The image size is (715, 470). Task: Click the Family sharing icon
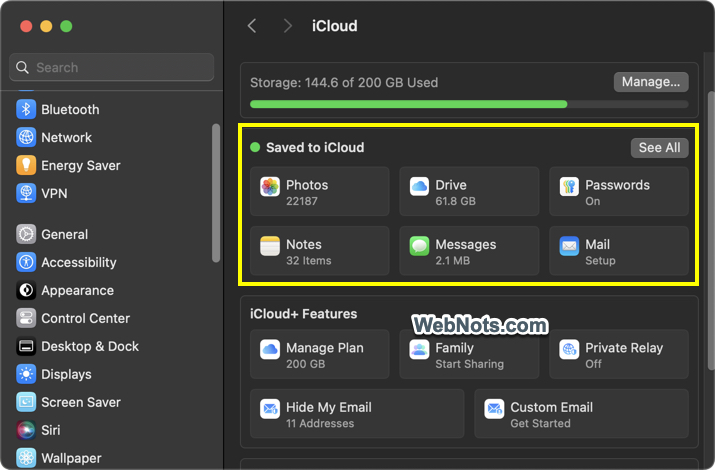point(419,350)
